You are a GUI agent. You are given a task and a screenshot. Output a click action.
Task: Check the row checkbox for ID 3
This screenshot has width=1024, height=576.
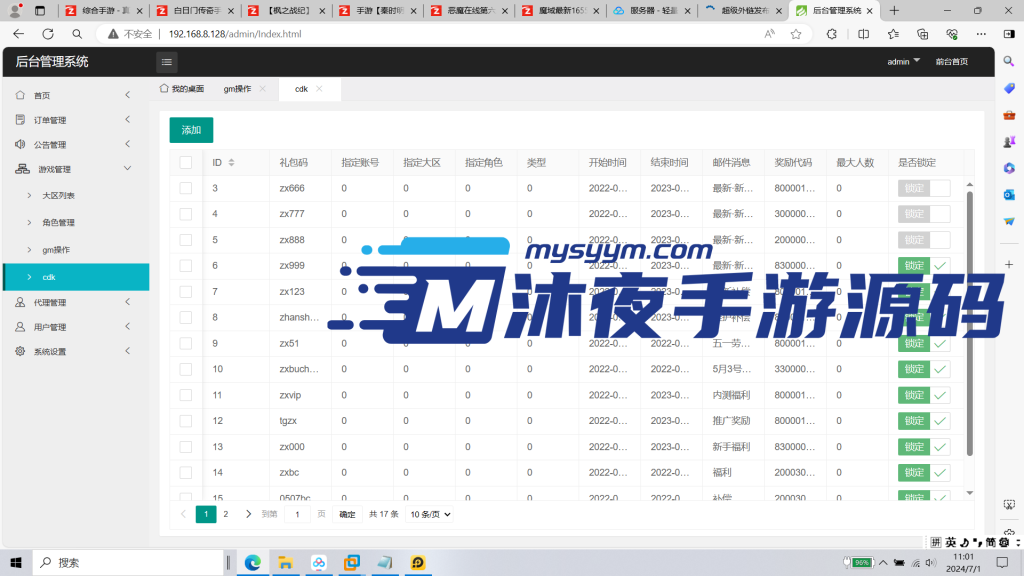(185, 187)
